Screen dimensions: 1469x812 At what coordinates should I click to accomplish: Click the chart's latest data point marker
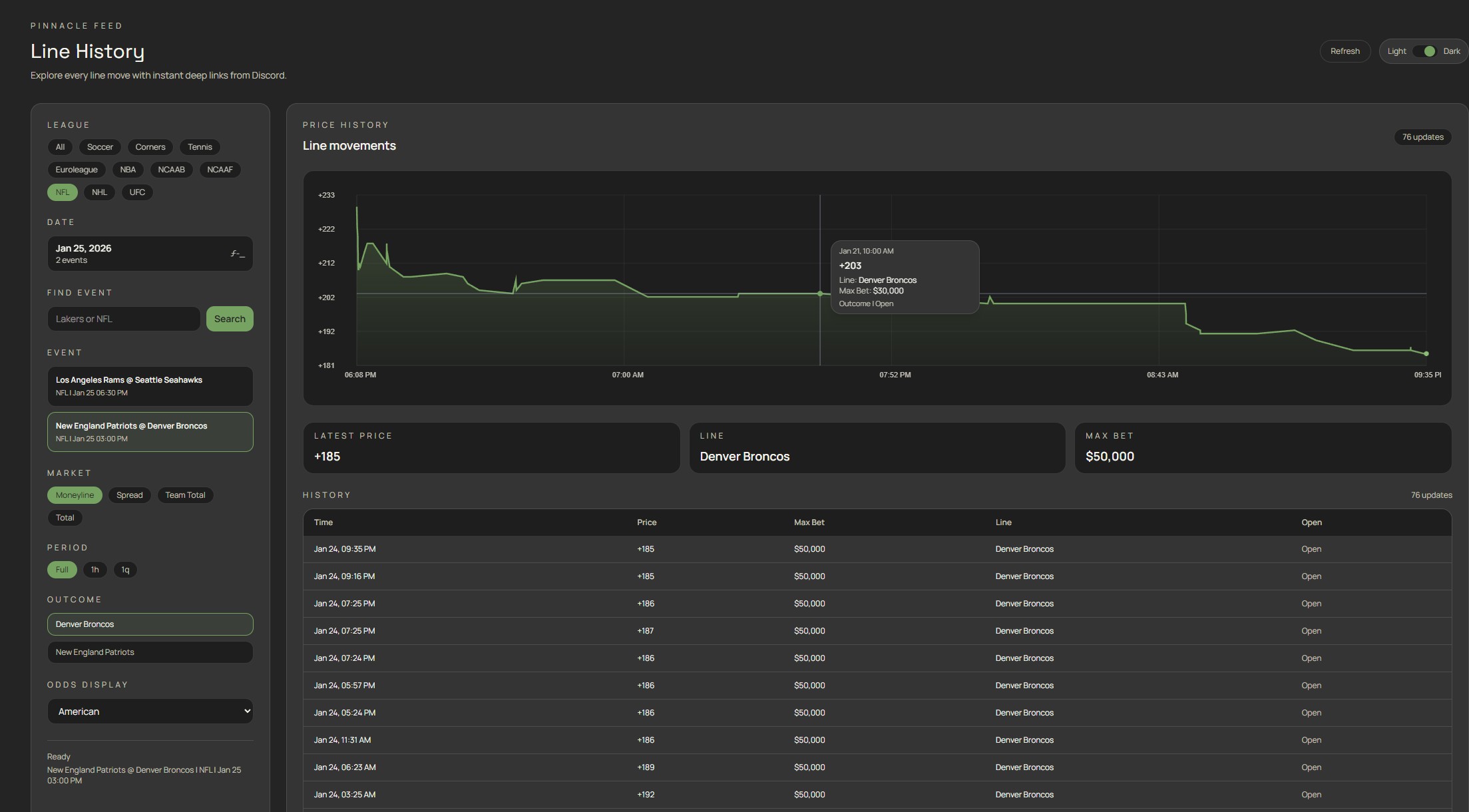click(x=1426, y=353)
